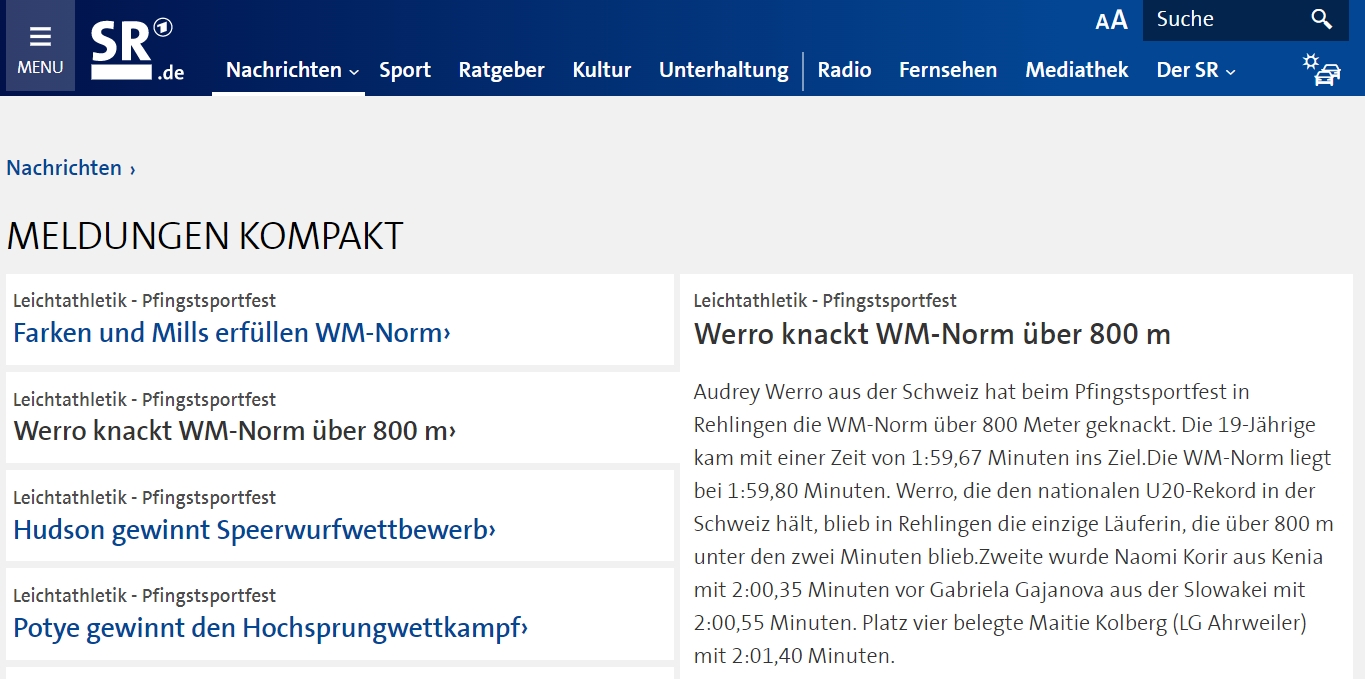Open Hudson gewinnt Speerwurfwettbewerb article
This screenshot has height=679, width=1365.
[x=254, y=529]
